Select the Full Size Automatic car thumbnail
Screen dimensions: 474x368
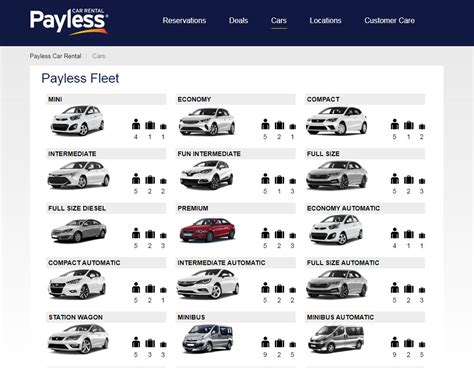337,284
